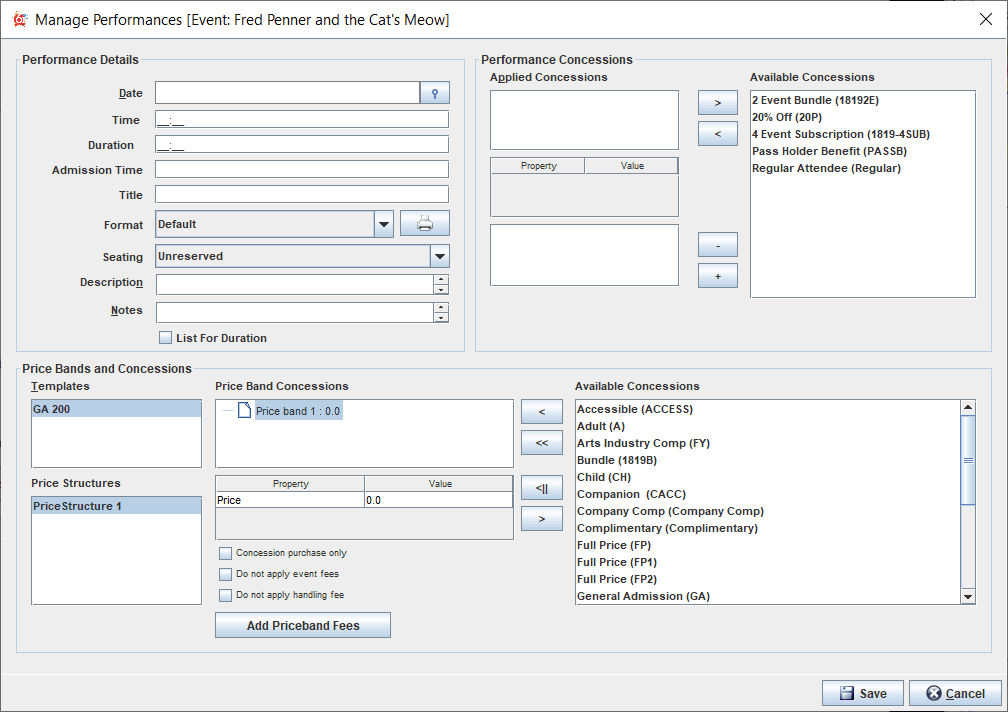Open the date picker next to Date field
Screen dimensions: 1008x712
(x=434, y=93)
